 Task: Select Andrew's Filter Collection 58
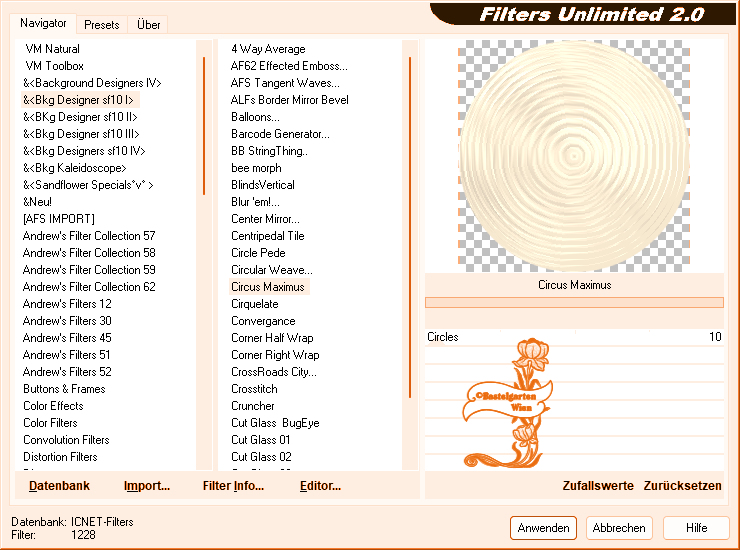(89, 253)
